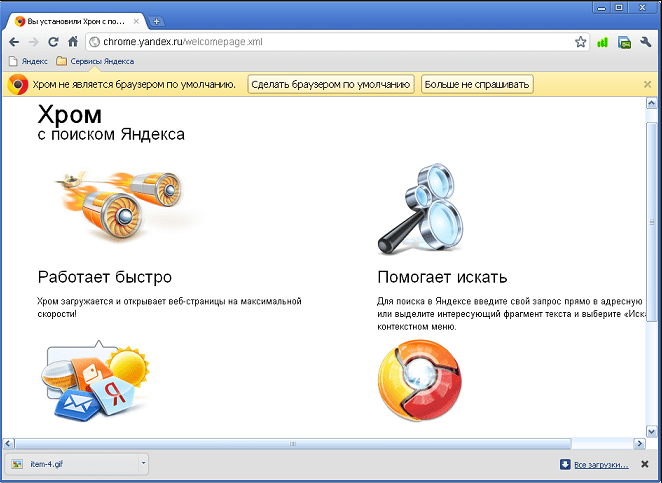This screenshot has height=483, width=662.
Task: Open the Сервисы Яндекса bookmarks folder
Action: [94, 61]
